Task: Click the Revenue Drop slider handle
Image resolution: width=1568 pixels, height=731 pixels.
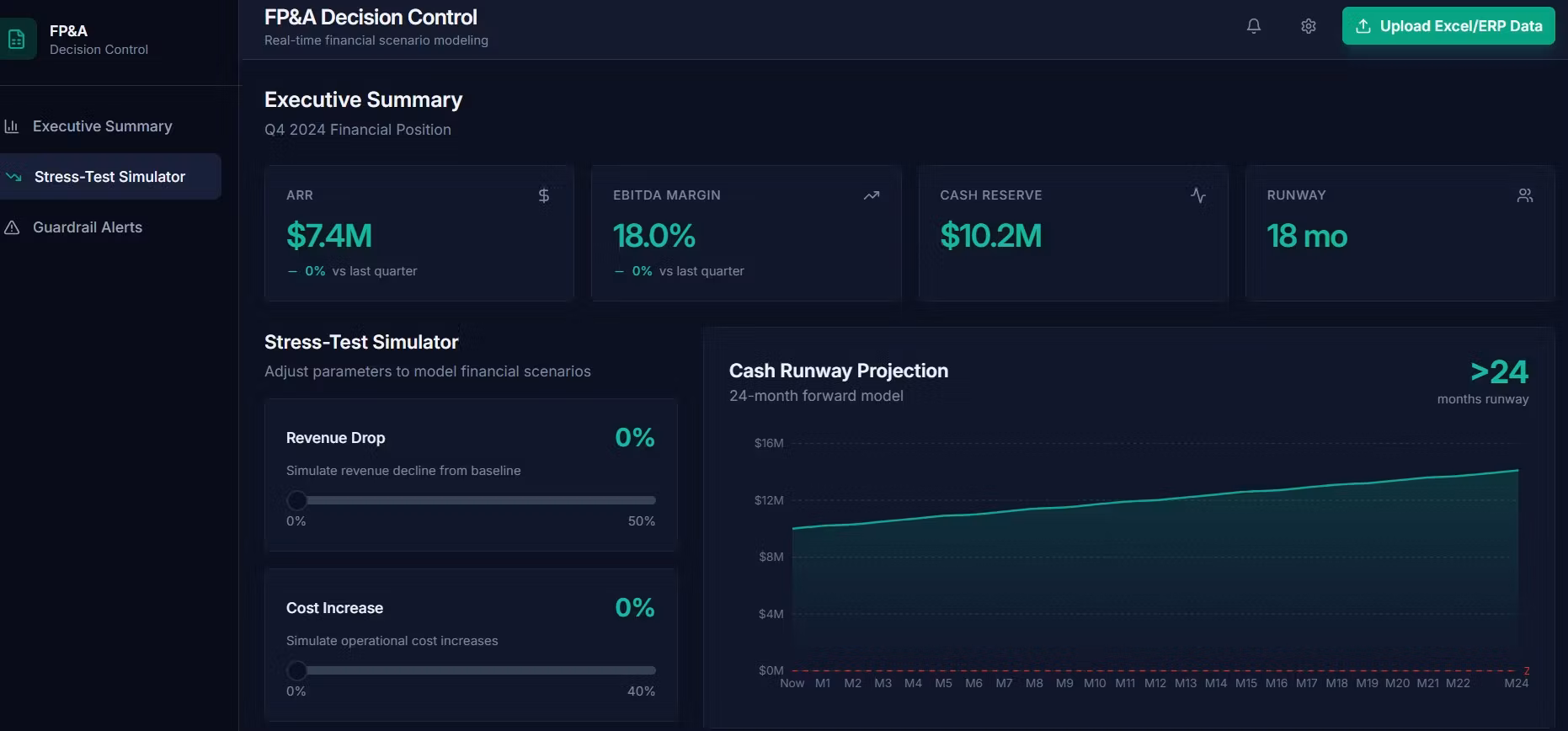Action: click(x=296, y=500)
